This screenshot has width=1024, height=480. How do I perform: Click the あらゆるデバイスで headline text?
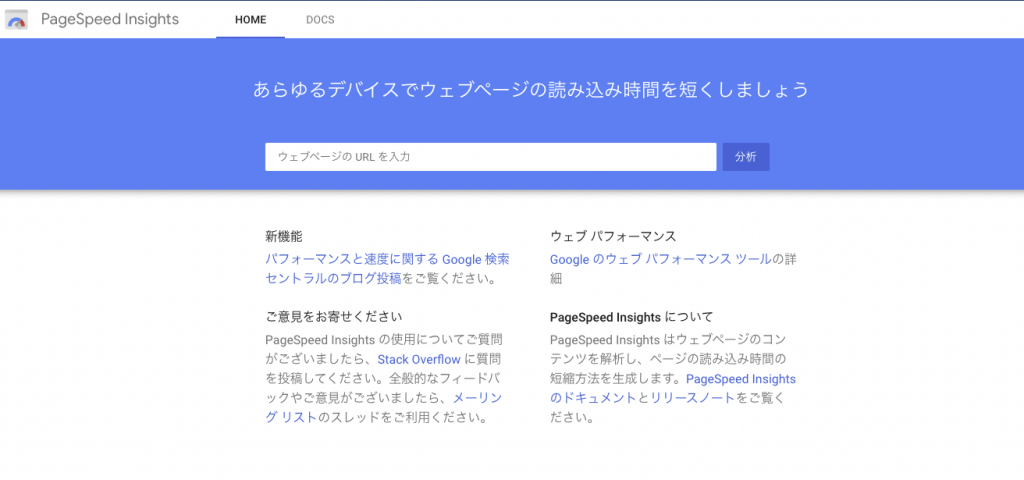tap(531, 89)
